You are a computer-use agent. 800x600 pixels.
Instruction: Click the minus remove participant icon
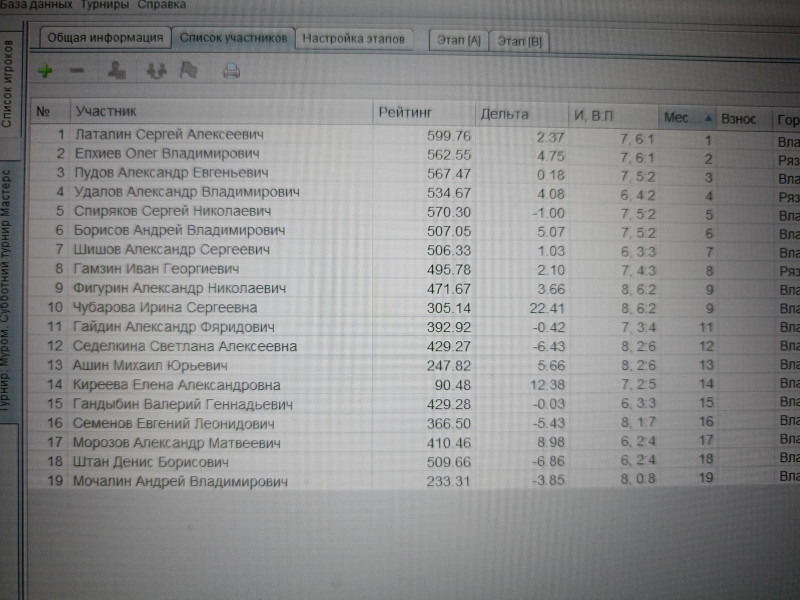(x=77, y=70)
